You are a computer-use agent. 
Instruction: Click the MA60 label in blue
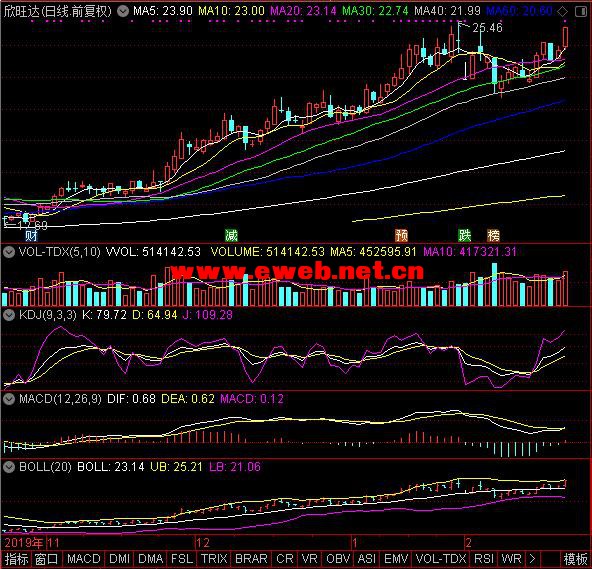pyautogui.click(x=520, y=11)
